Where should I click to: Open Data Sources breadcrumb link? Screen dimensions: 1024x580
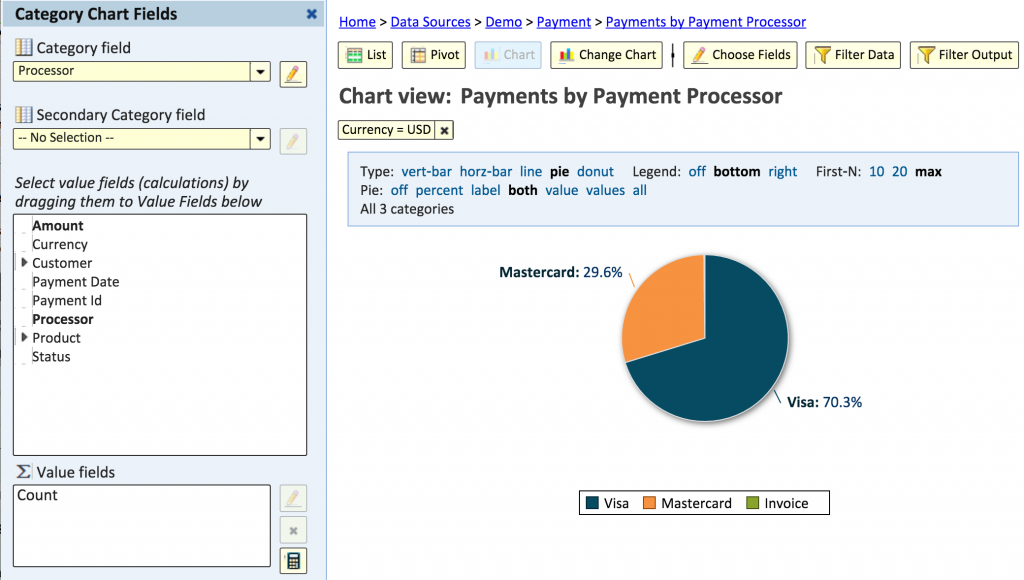tap(430, 22)
